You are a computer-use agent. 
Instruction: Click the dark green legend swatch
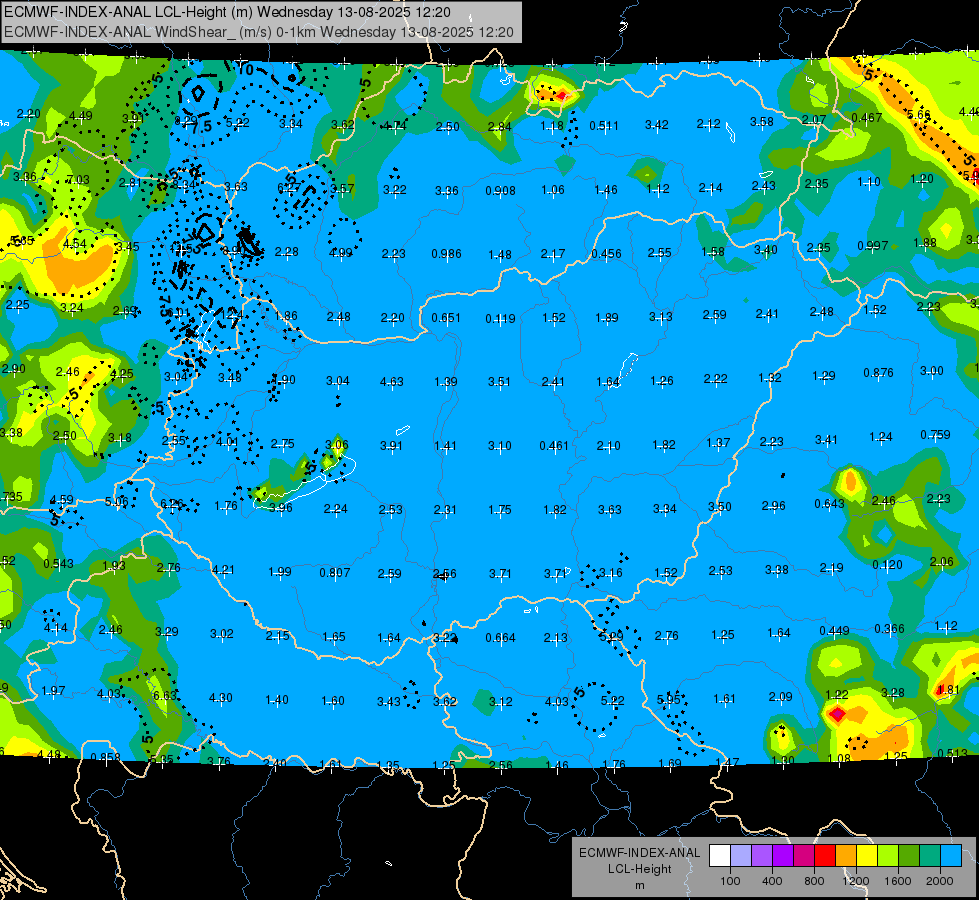tap(908, 855)
